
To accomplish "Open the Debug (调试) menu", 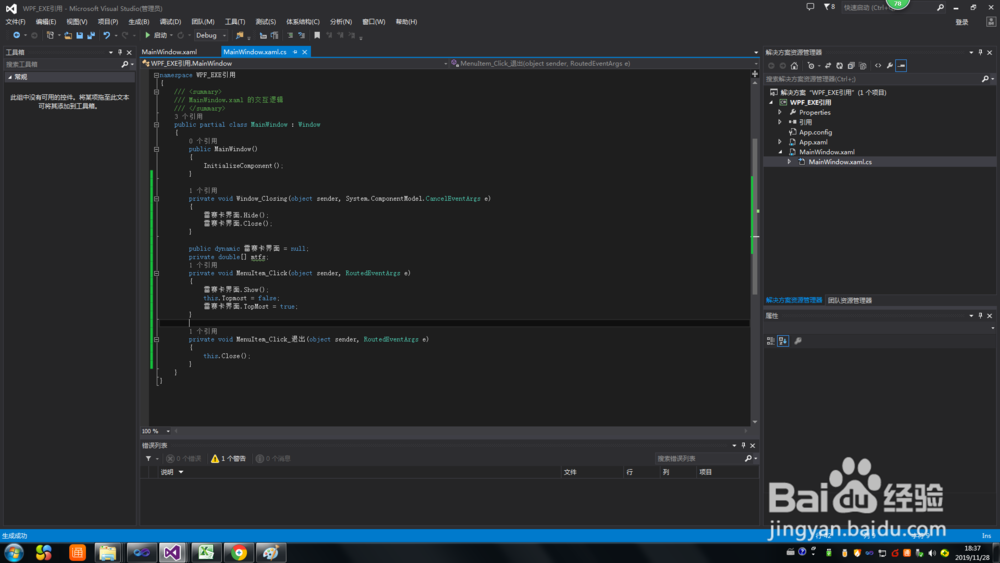I will click(170, 22).
